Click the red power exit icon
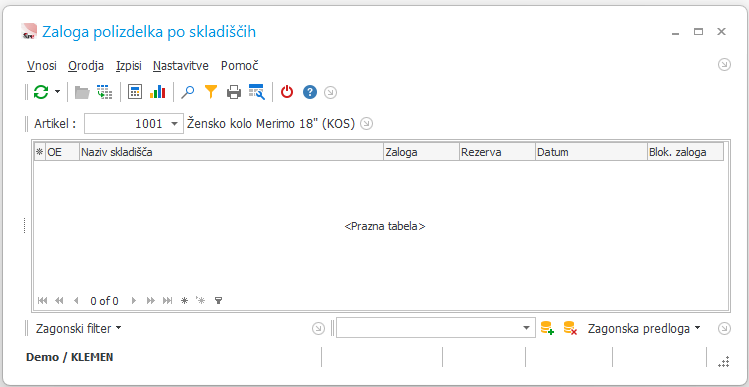This screenshot has height=387, width=749. [x=287, y=92]
